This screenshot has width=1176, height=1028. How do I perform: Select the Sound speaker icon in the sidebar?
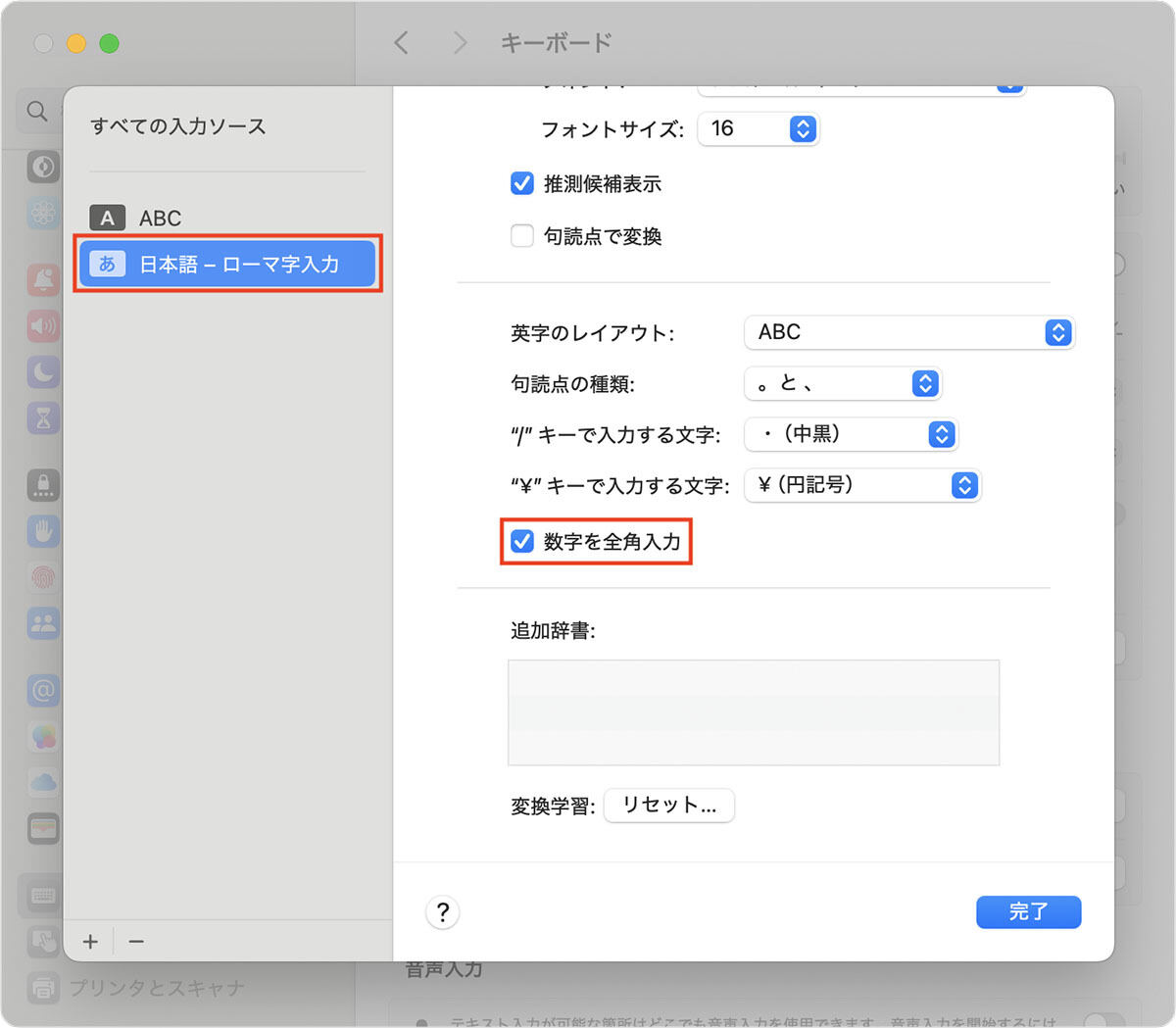tap(43, 326)
